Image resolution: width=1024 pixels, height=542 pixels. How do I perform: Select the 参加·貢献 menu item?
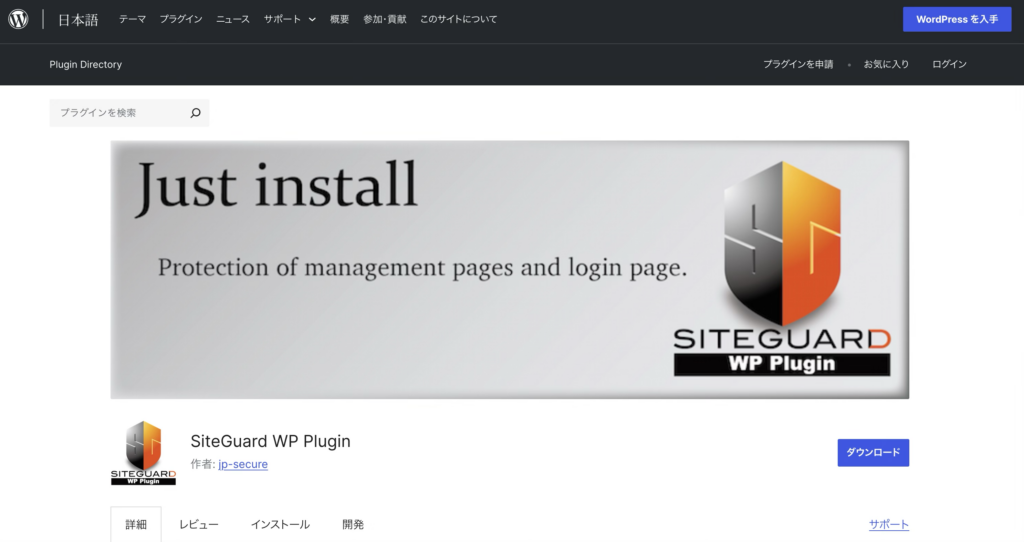pos(385,19)
